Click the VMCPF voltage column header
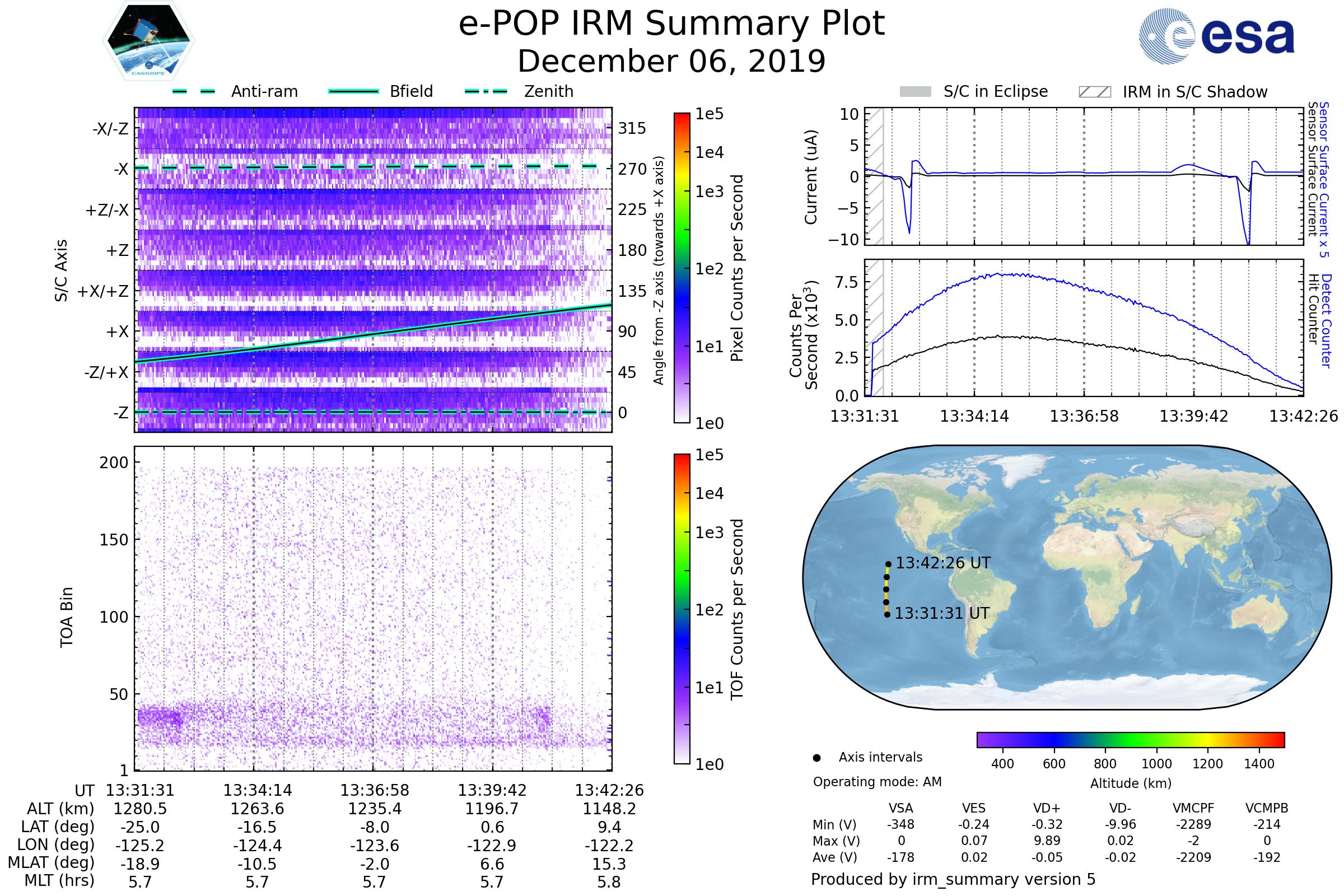Screen dimensions: 1344x896 pyautogui.click(x=1193, y=808)
